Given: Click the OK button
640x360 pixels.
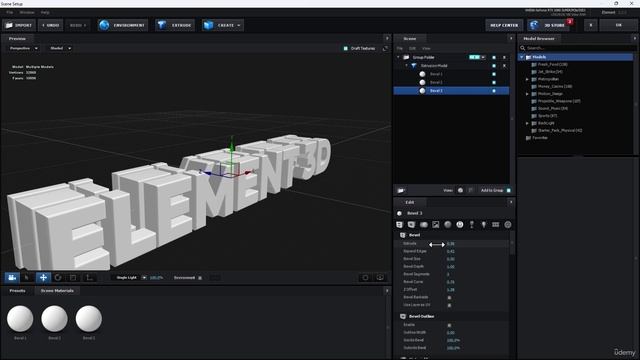Looking at the screenshot, I should pos(618,25).
